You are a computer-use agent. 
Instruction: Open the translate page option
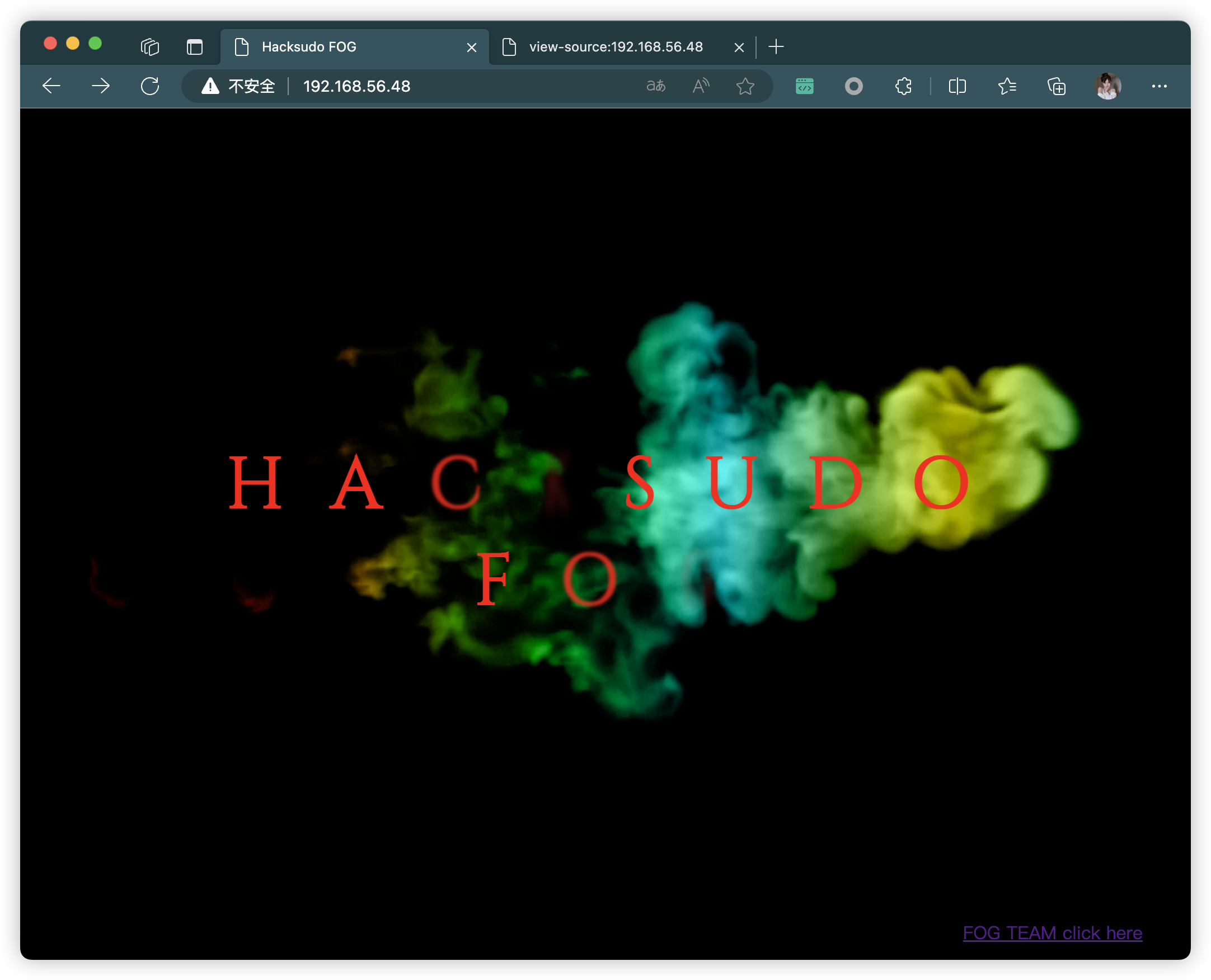[656, 86]
